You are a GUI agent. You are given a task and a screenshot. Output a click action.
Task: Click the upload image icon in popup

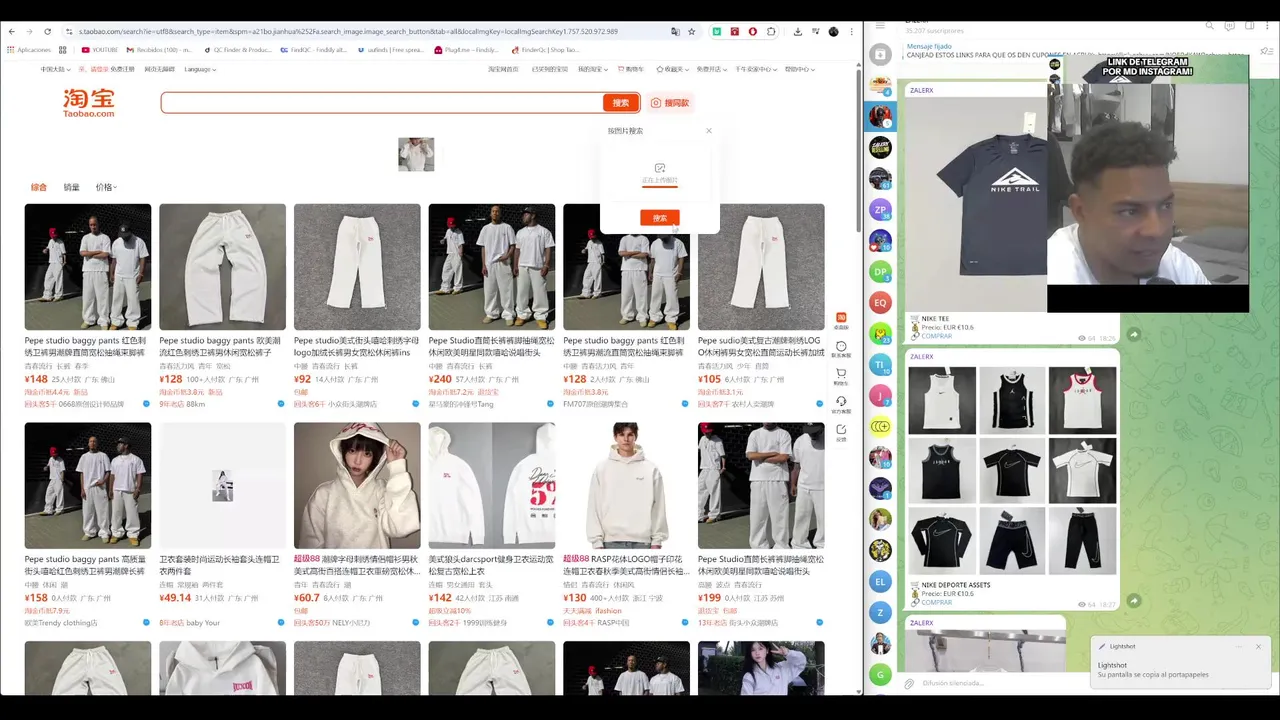[x=659, y=168]
